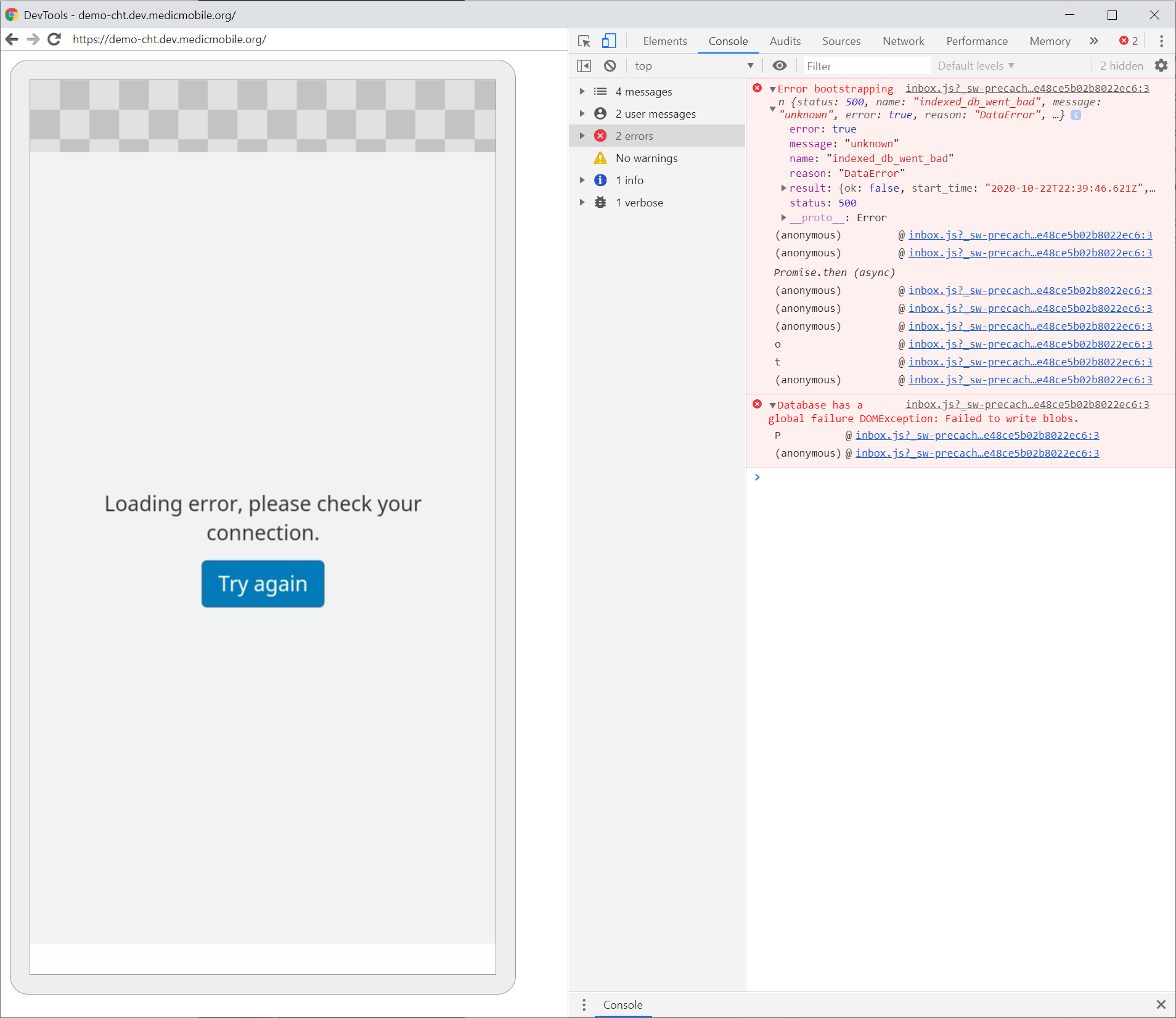
Task: Open the console drawer menu
Action: 582,1004
